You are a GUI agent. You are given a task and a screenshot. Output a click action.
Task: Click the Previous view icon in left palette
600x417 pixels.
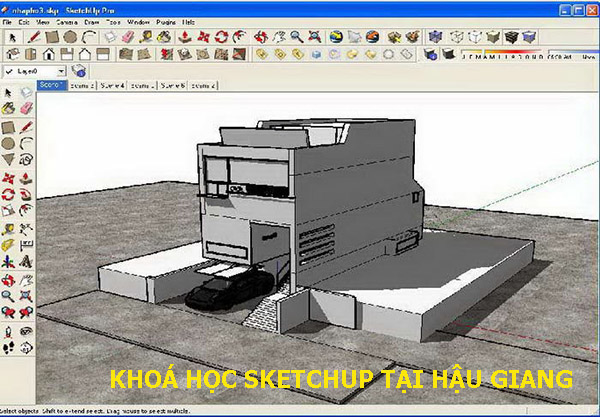point(8,313)
